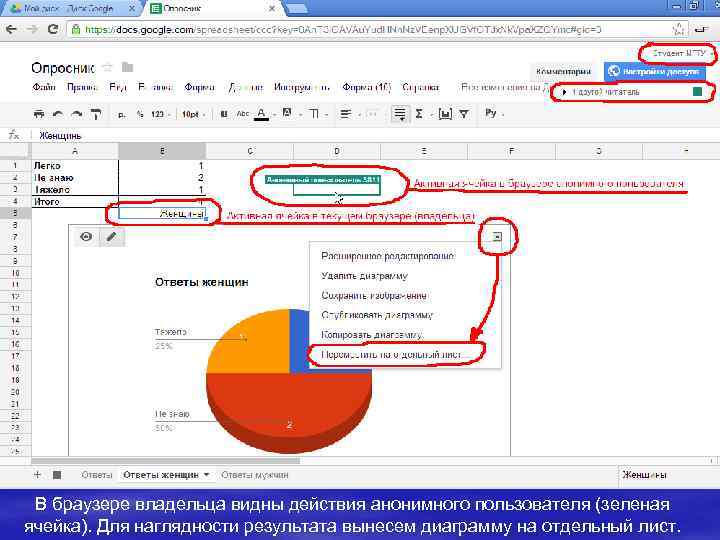Format as percent with % button
Screen dimensions: 720x540
[140, 114]
